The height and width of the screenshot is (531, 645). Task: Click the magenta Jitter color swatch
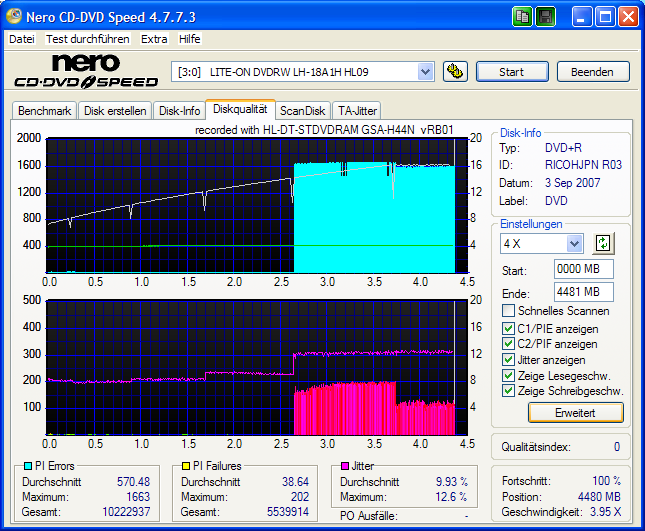pos(346,466)
